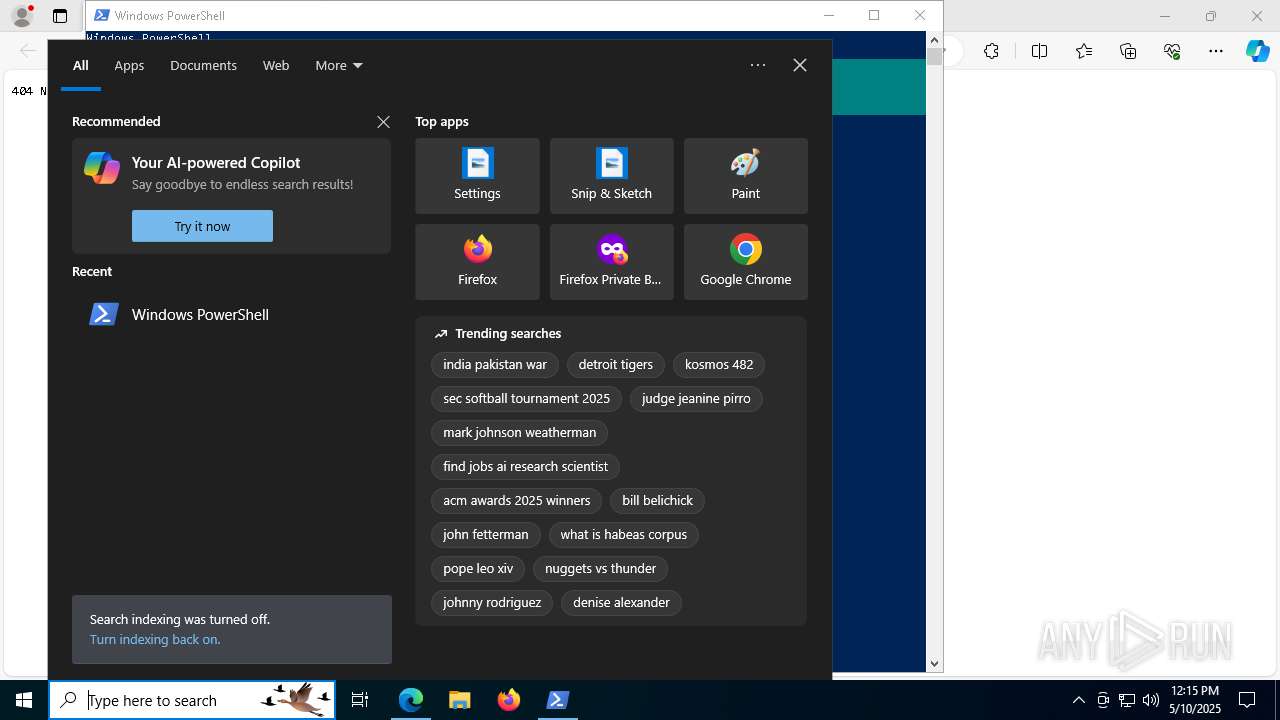Click the Copilot logo in Recommended card

pyautogui.click(x=102, y=168)
